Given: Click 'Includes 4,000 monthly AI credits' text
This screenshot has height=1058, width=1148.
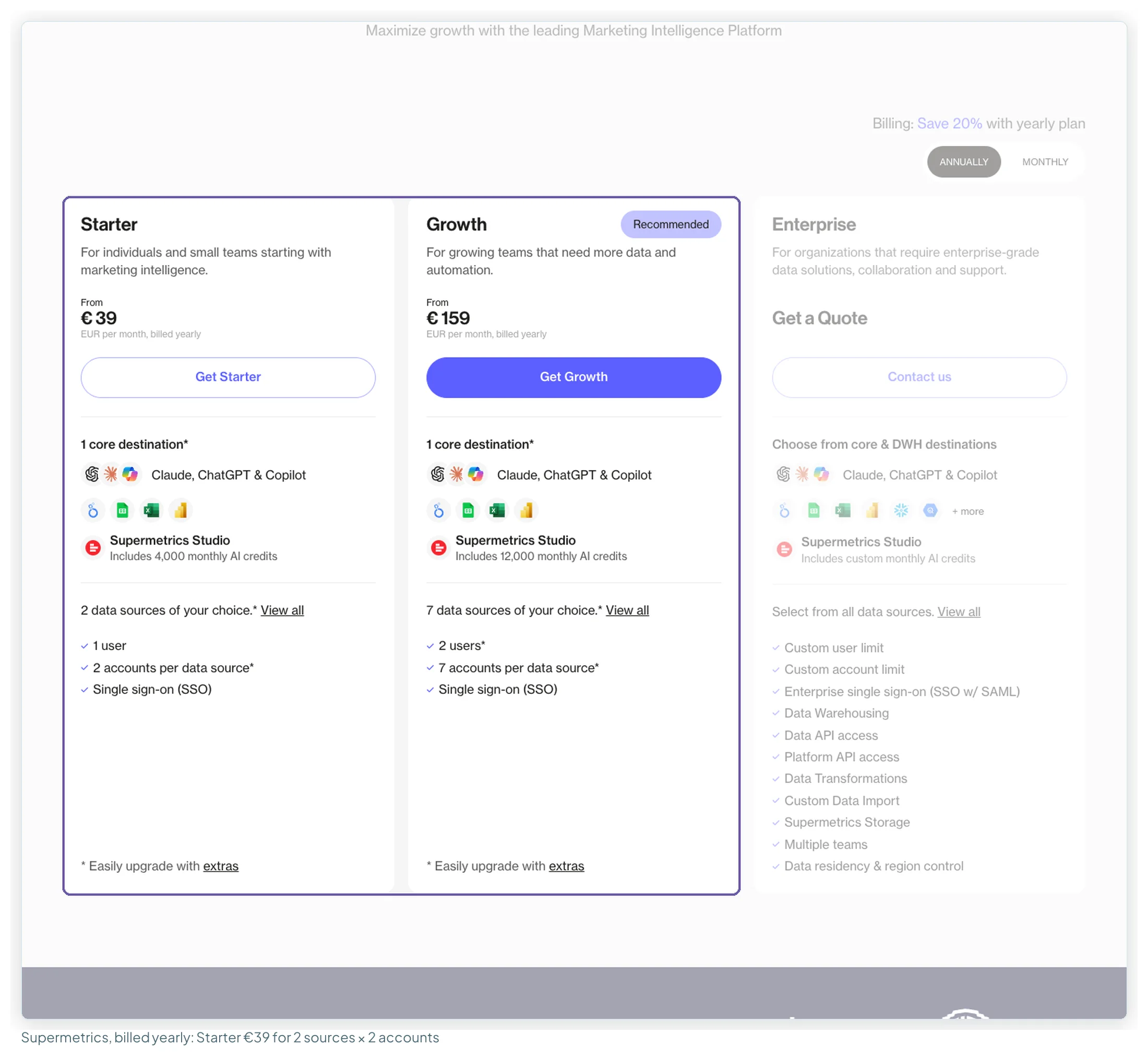Looking at the screenshot, I should 194,557.
